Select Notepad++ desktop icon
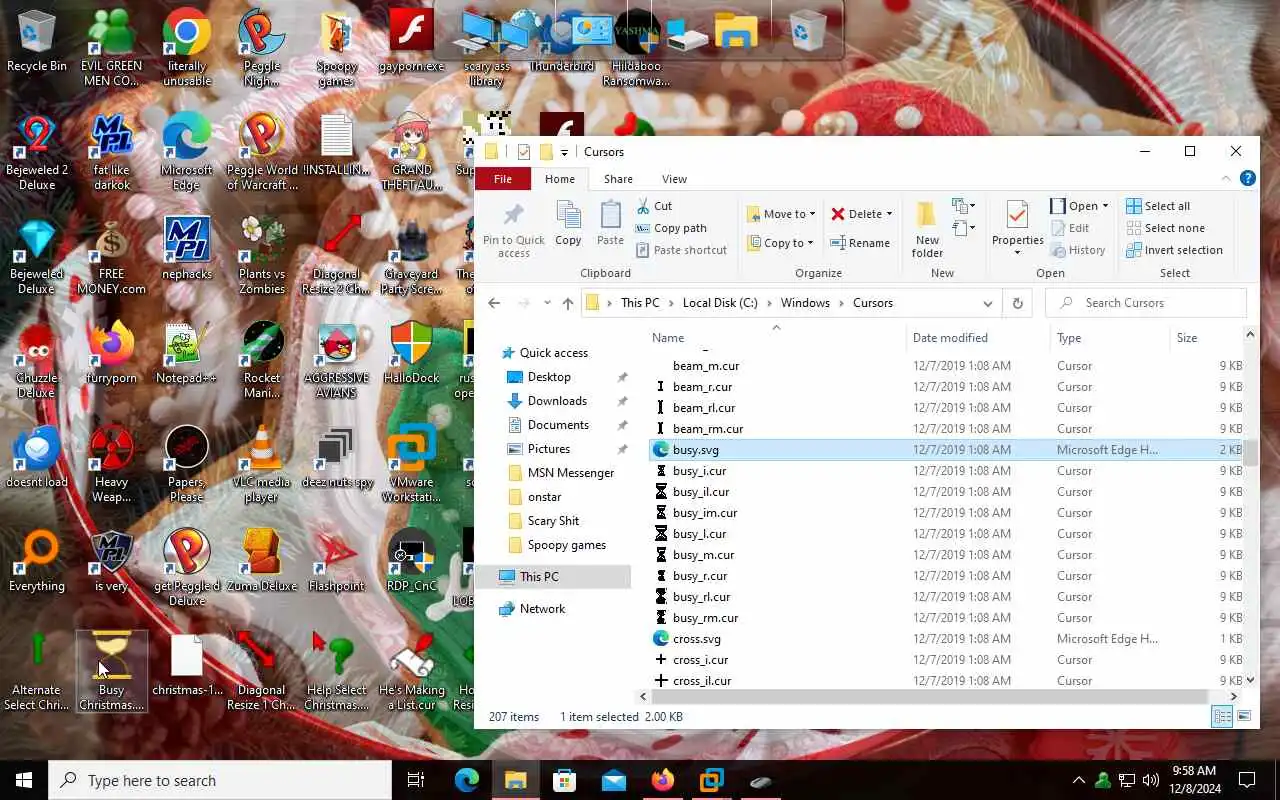Viewport: 1280px width, 800px height. [x=186, y=352]
